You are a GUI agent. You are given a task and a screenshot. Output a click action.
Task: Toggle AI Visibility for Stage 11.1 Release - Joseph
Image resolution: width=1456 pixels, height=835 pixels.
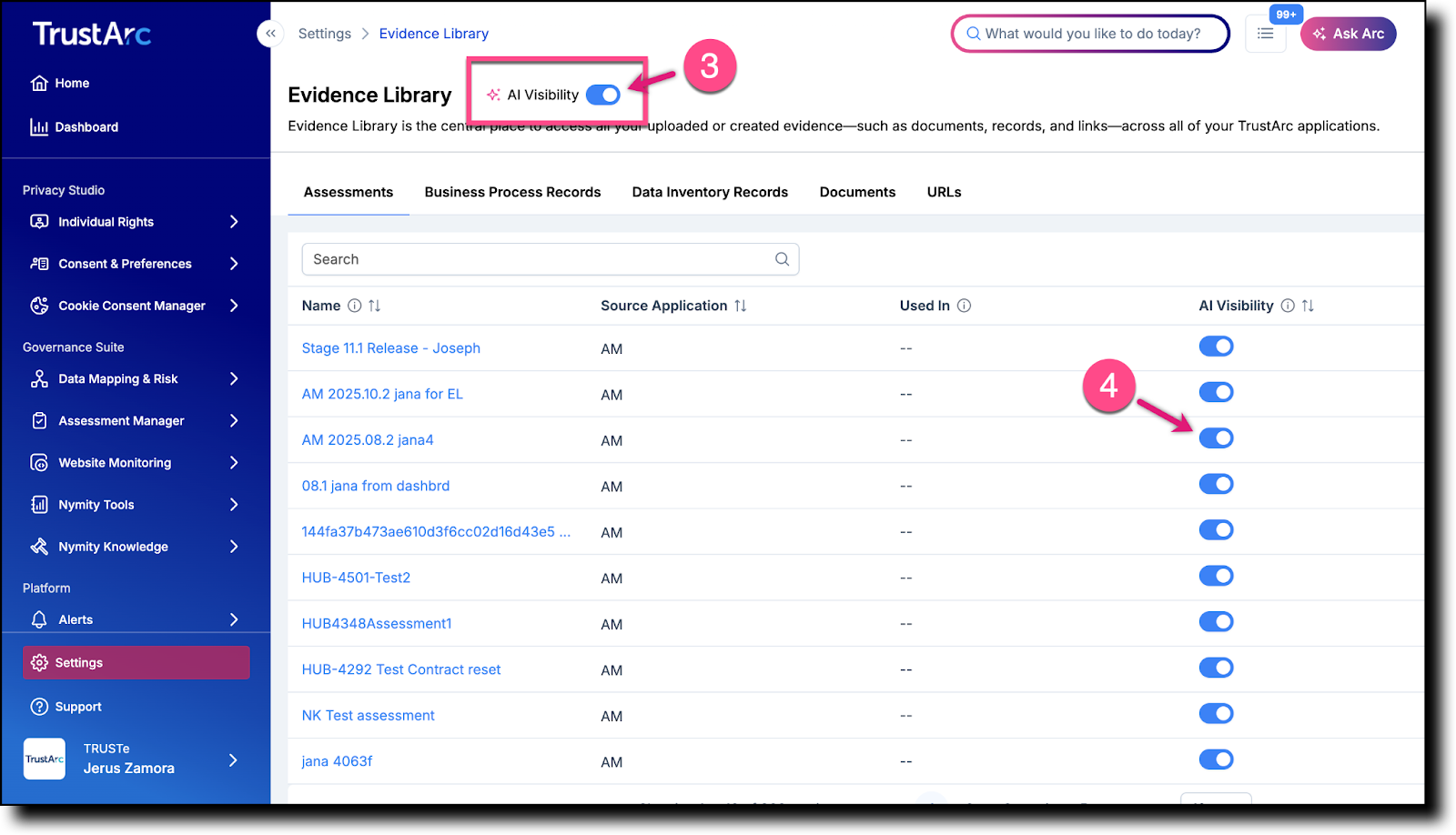click(1216, 347)
